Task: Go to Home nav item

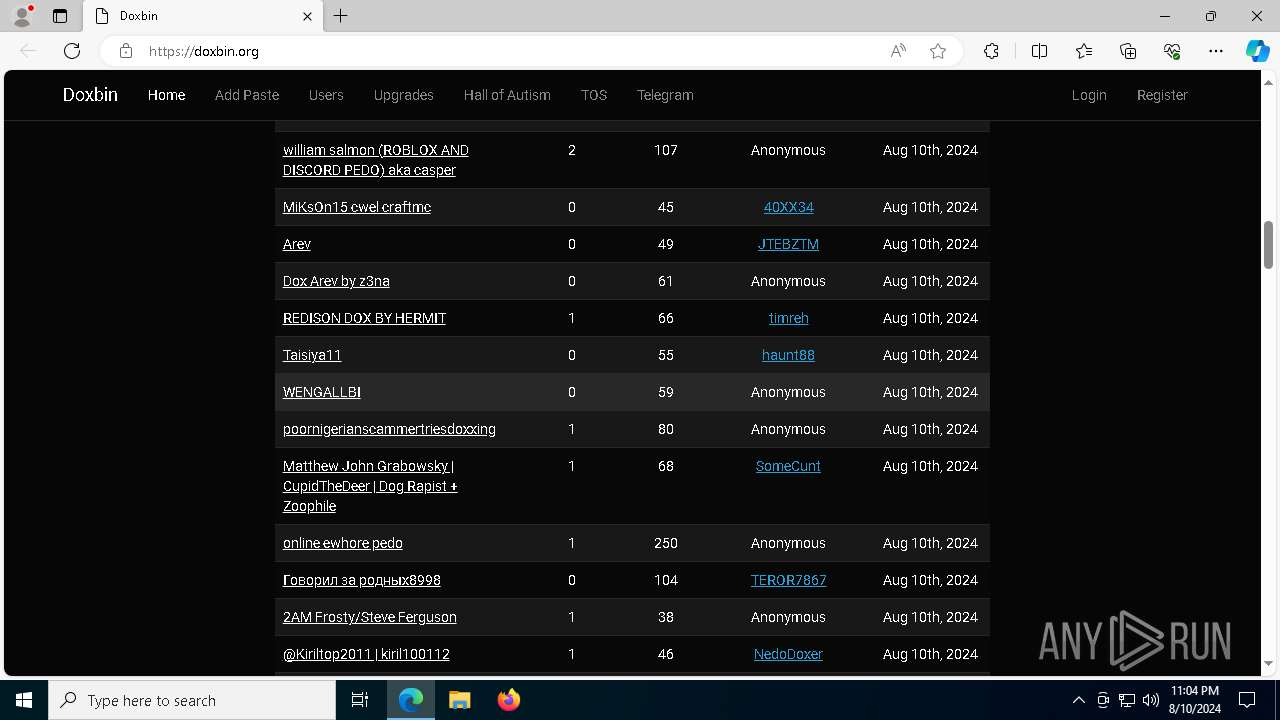Action: click(166, 95)
